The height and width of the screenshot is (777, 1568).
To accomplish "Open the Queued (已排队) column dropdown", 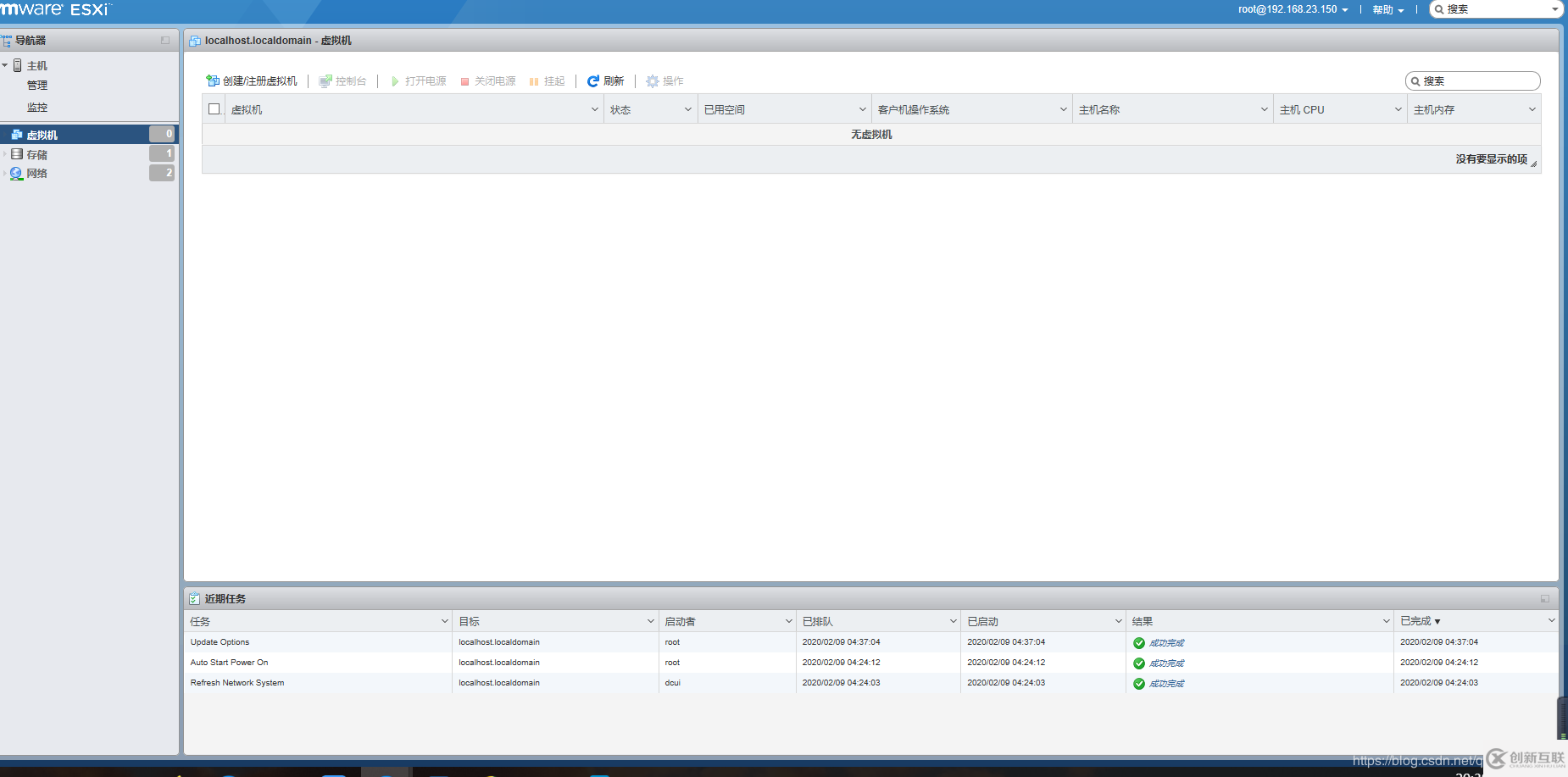I will pos(953,621).
